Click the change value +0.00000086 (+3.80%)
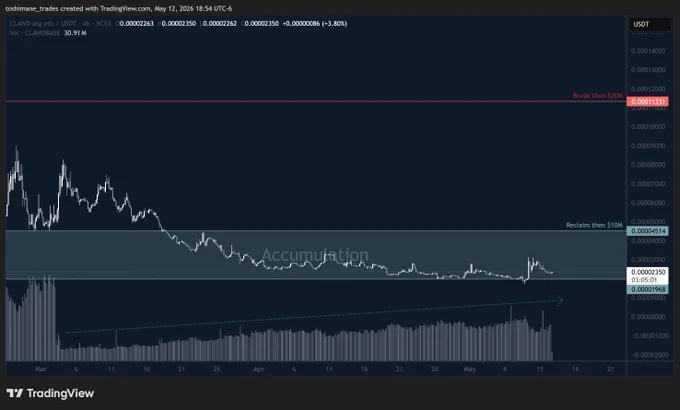The image size is (680, 410). click(315, 23)
